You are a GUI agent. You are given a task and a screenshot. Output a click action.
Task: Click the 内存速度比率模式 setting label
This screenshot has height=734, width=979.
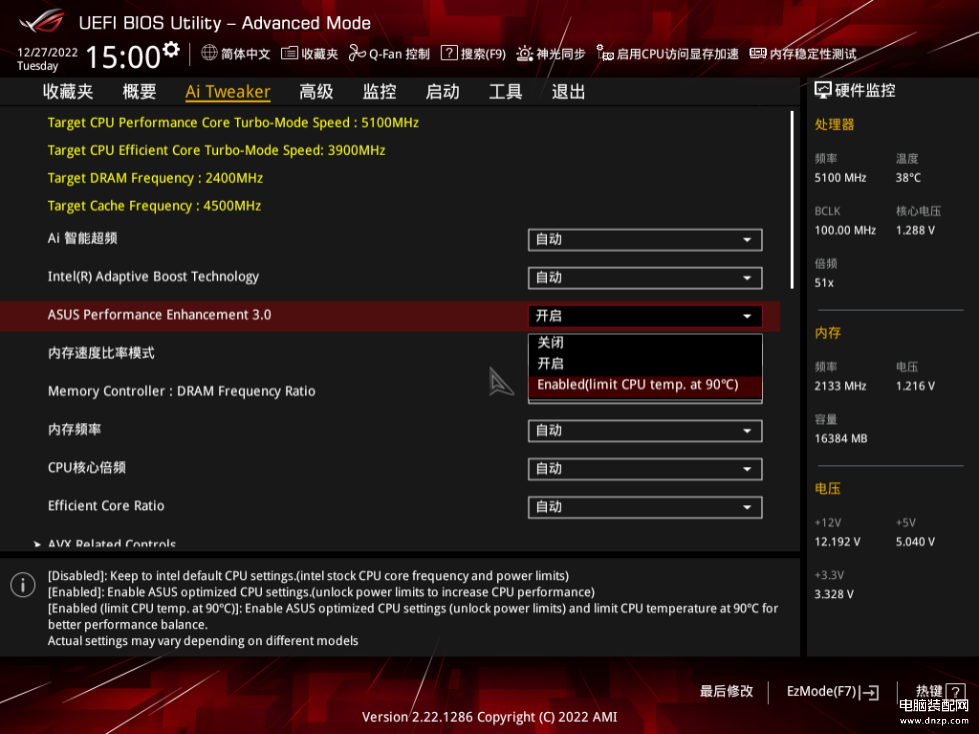pyautogui.click(x=101, y=353)
